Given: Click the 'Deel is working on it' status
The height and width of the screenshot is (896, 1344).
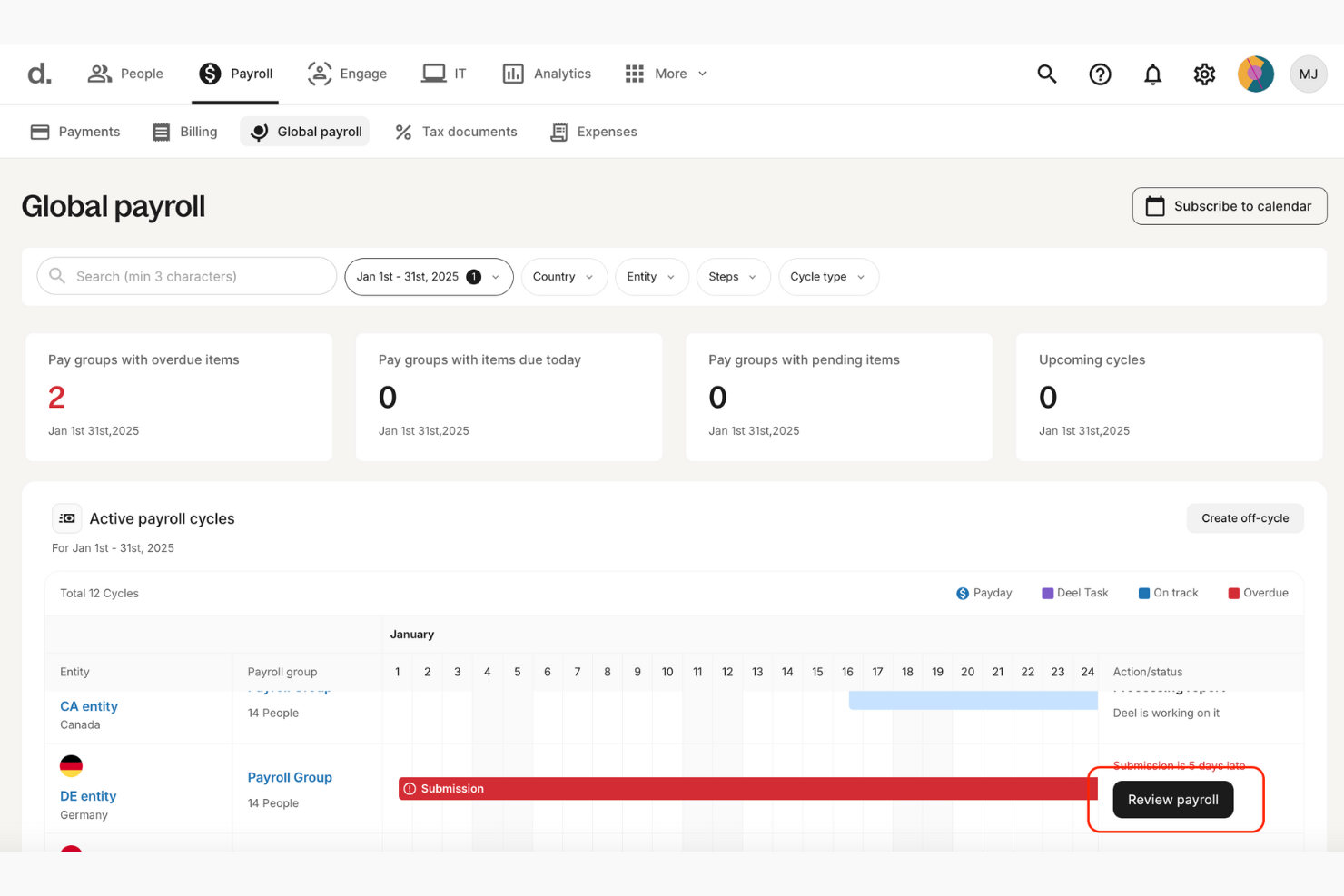Looking at the screenshot, I should [1166, 713].
